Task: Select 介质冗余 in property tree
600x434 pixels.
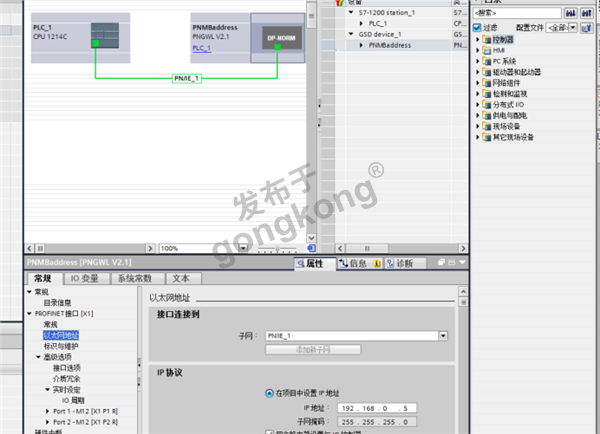Action: pyautogui.click(x=67, y=379)
